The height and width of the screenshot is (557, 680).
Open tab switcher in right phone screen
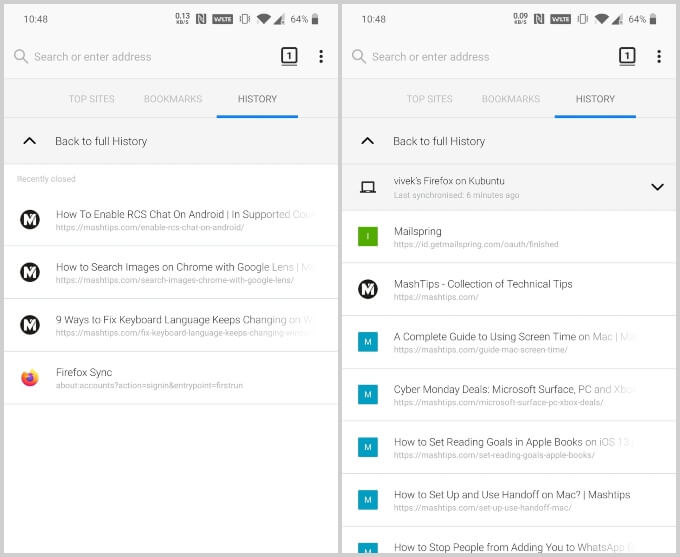pyautogui.click(x=627, y=56)
